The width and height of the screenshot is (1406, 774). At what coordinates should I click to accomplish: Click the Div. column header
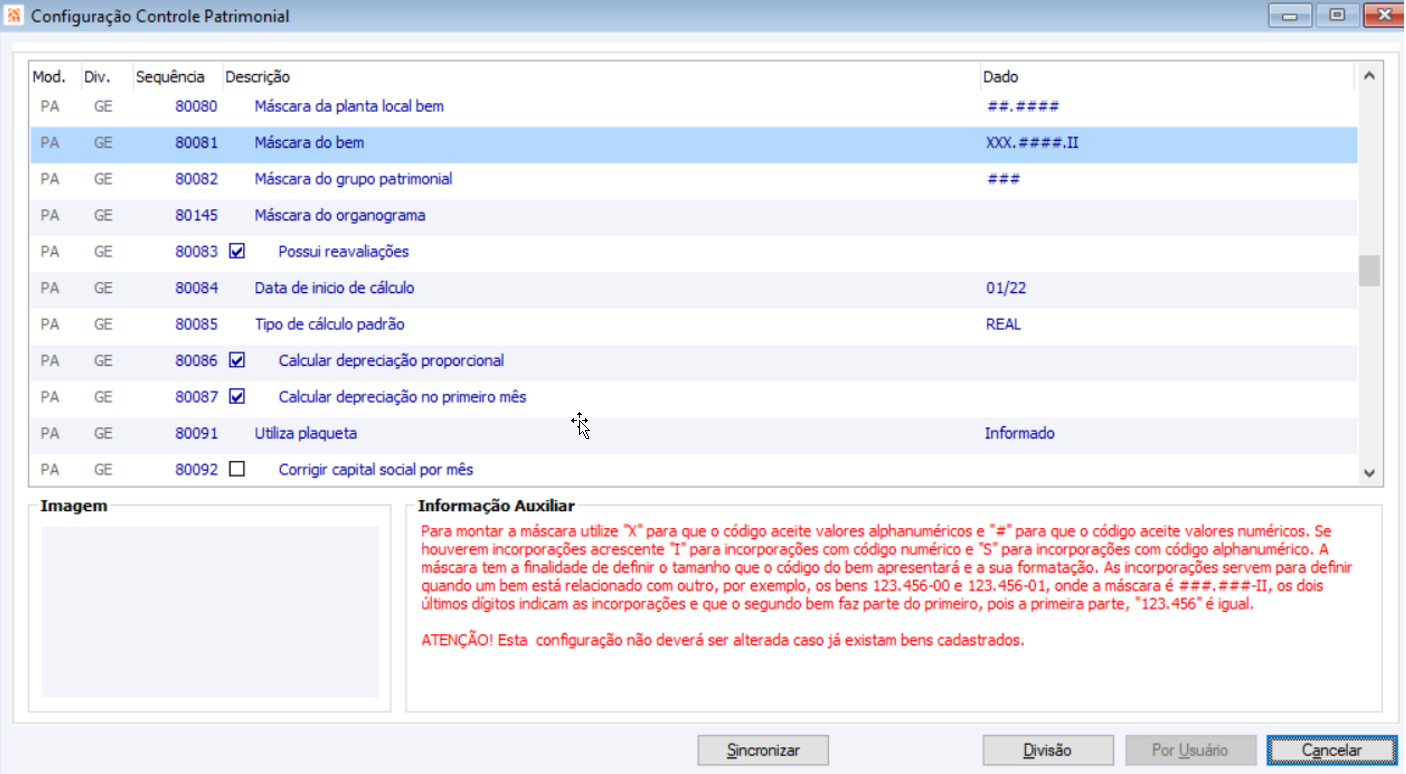(x=97, y=77)
